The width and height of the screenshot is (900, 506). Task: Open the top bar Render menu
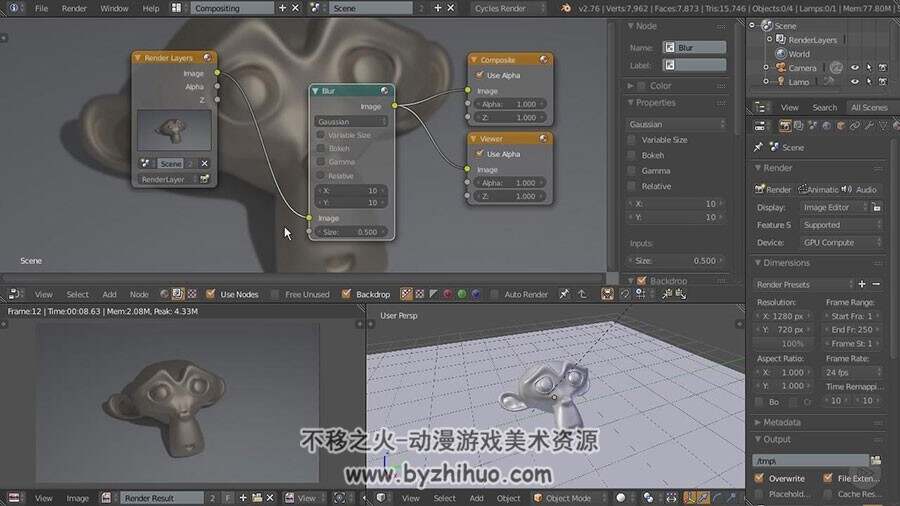pyautogui.click(x=74, y=8)
